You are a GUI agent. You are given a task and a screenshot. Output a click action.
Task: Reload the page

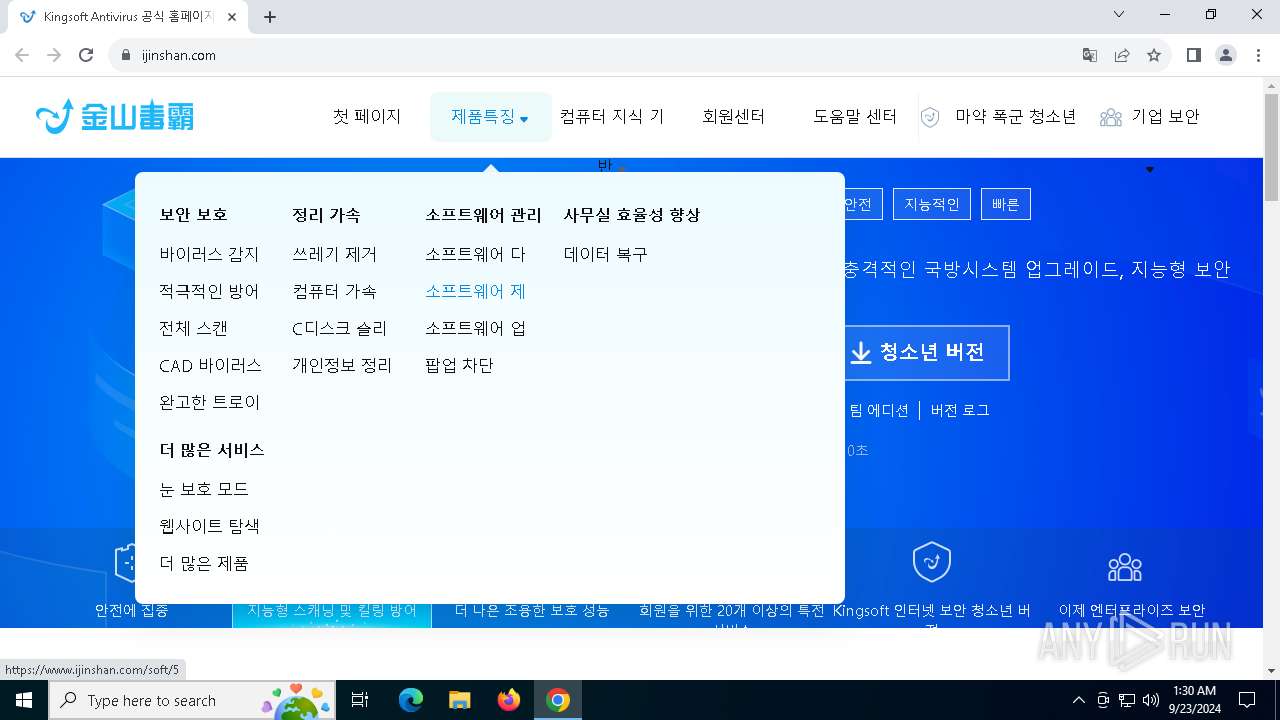pyautogui.click(x=86, y=55)
